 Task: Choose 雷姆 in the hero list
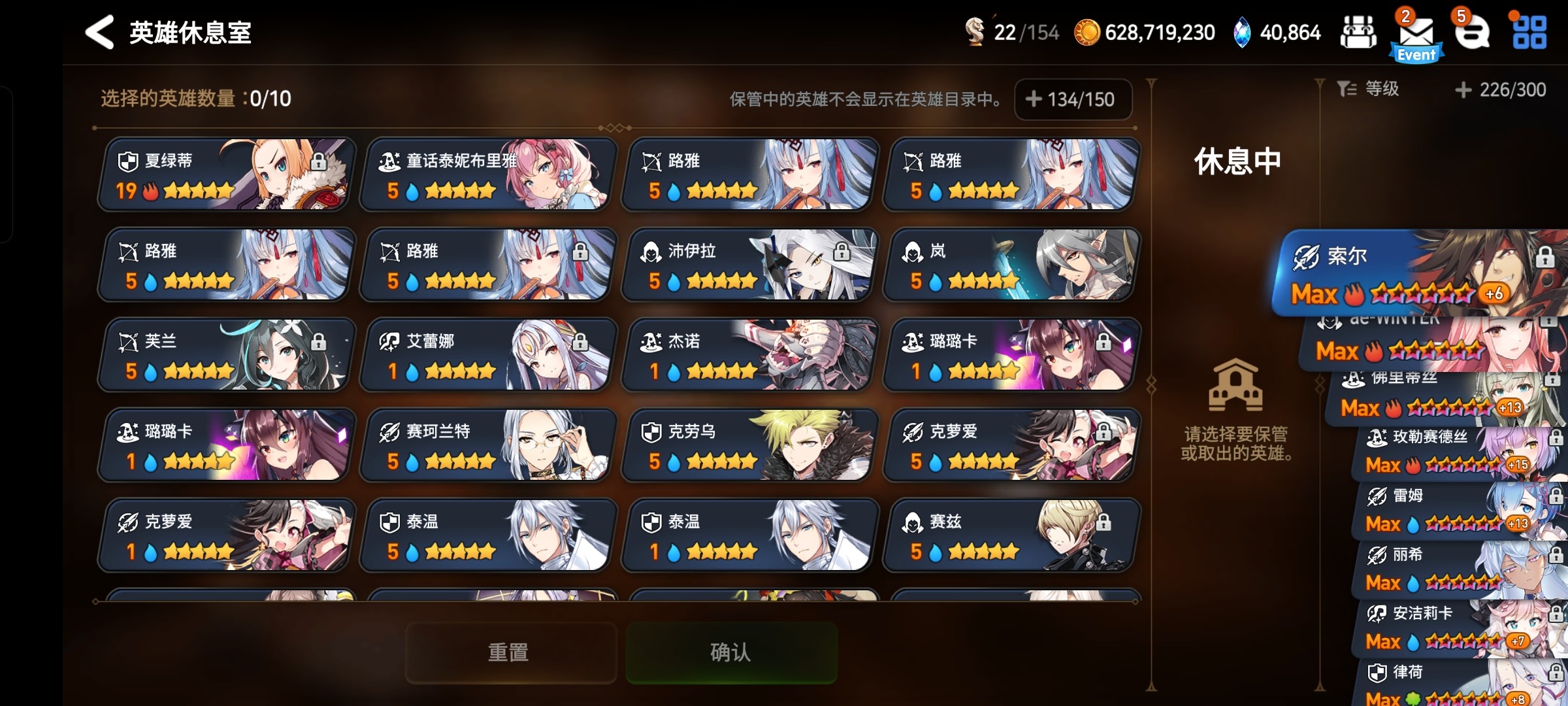point(1461,511)
